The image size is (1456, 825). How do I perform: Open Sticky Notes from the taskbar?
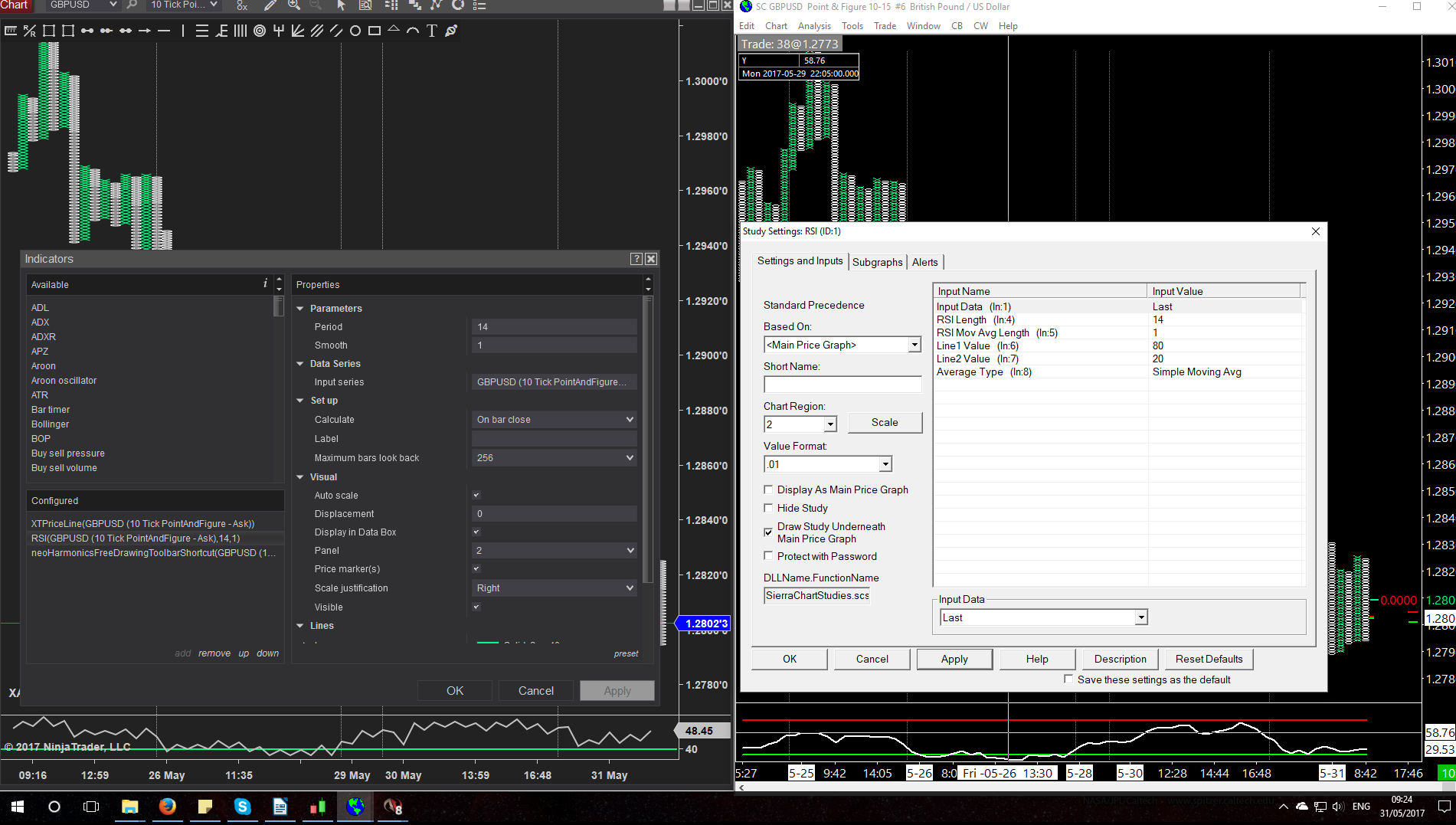click(x=204, y=807)
